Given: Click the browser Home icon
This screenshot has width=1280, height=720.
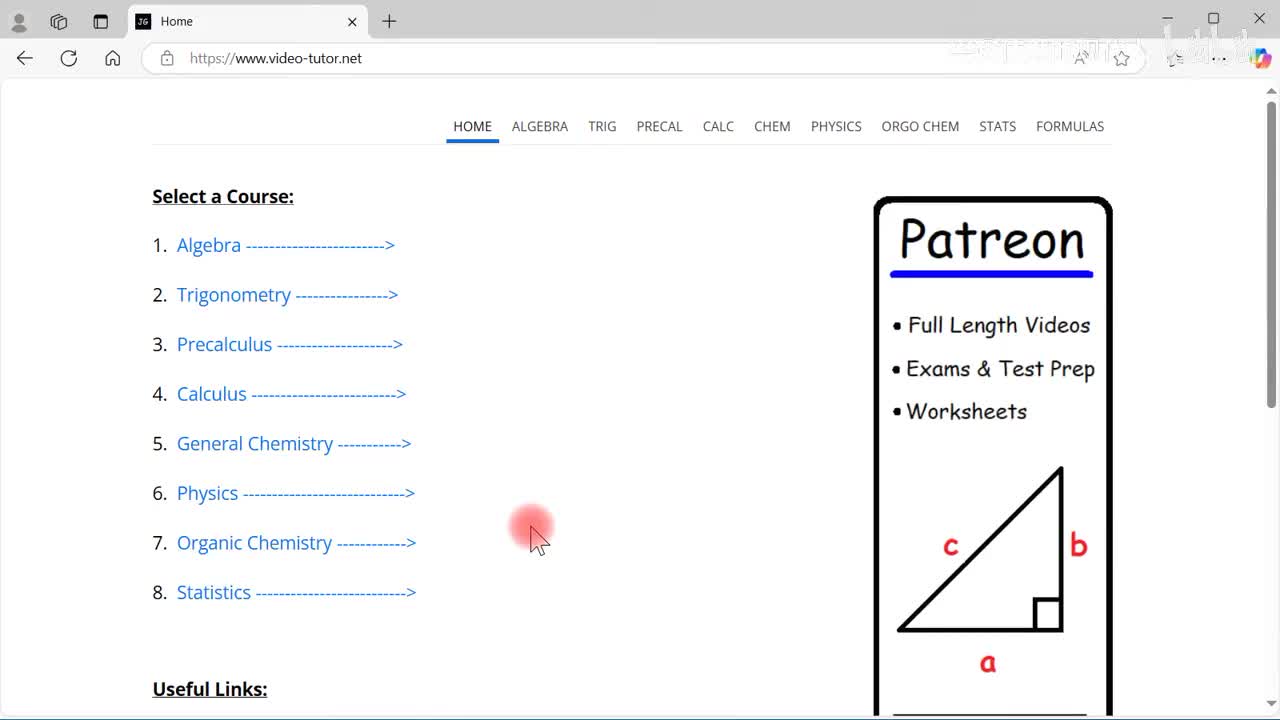Looking at the screenshot, I should (113, 58).
